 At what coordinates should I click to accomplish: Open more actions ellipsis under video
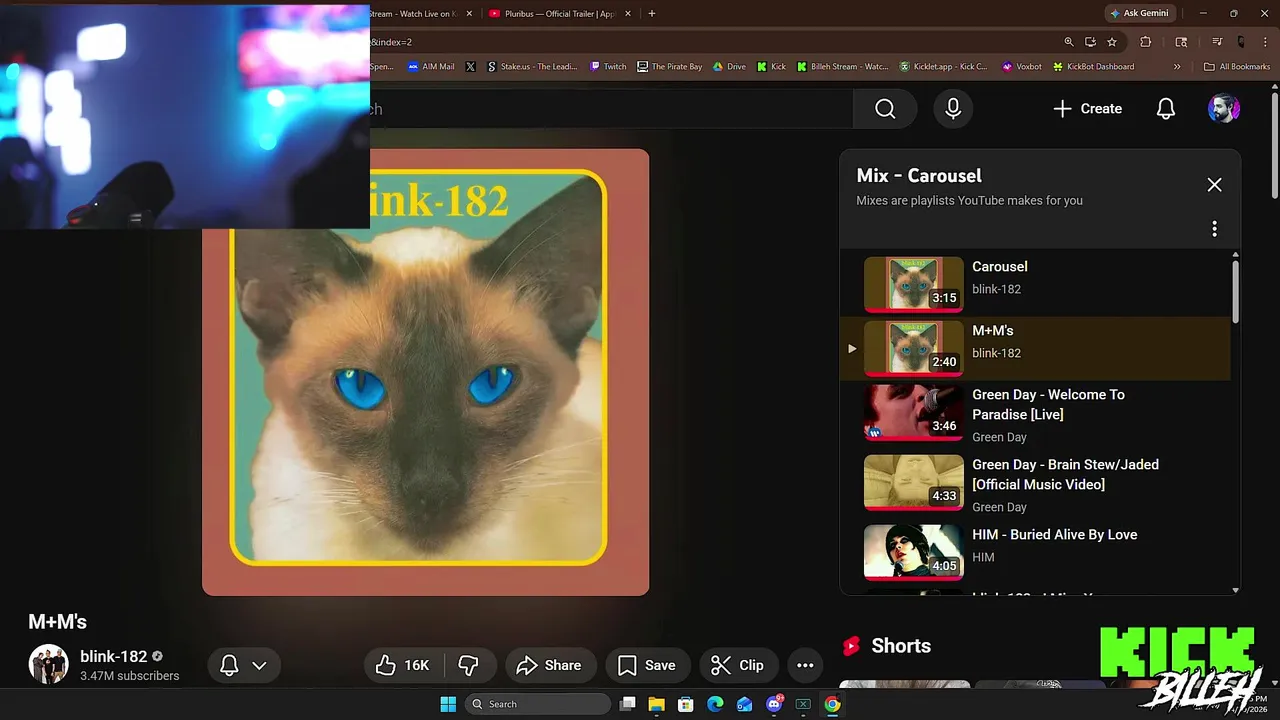pyautogui.click(x=805, y=665)
